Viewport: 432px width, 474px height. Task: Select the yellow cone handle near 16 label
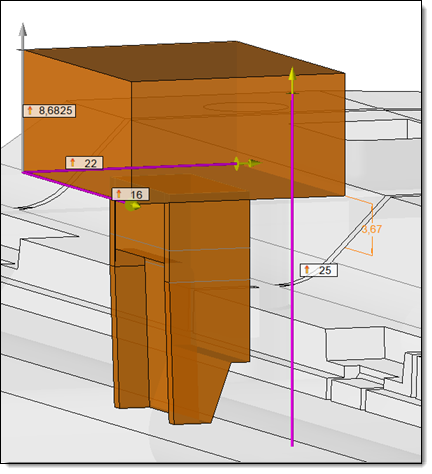tap(132, 206)
